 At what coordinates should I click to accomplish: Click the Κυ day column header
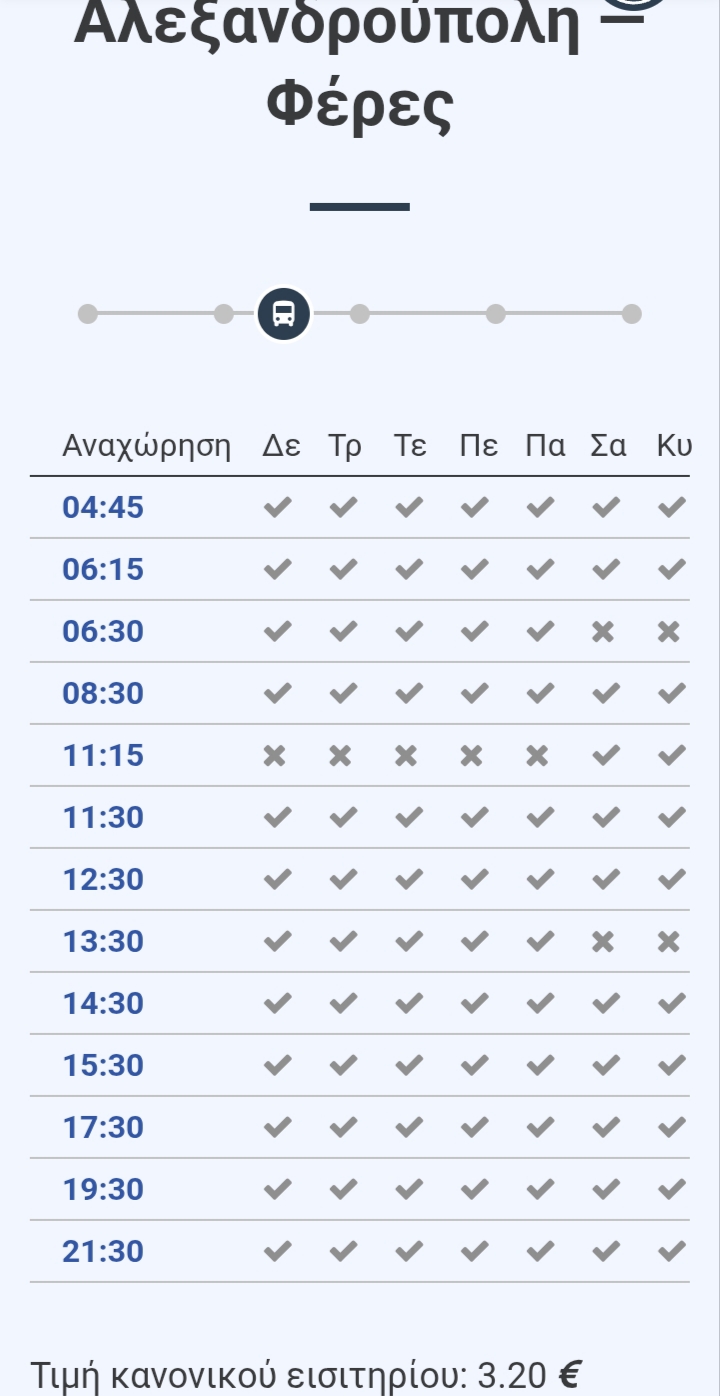674,446
